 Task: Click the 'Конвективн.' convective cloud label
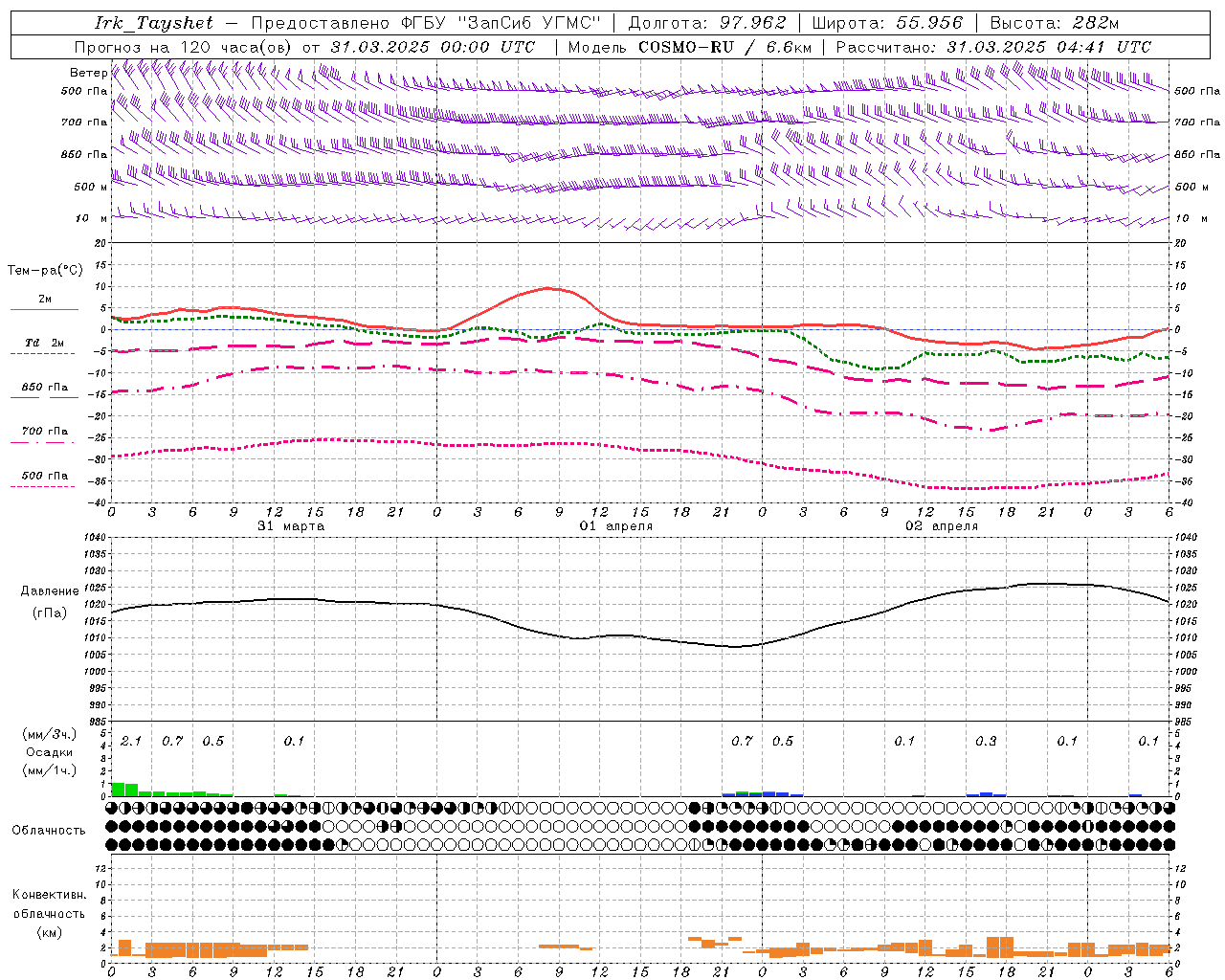(50, 895)
